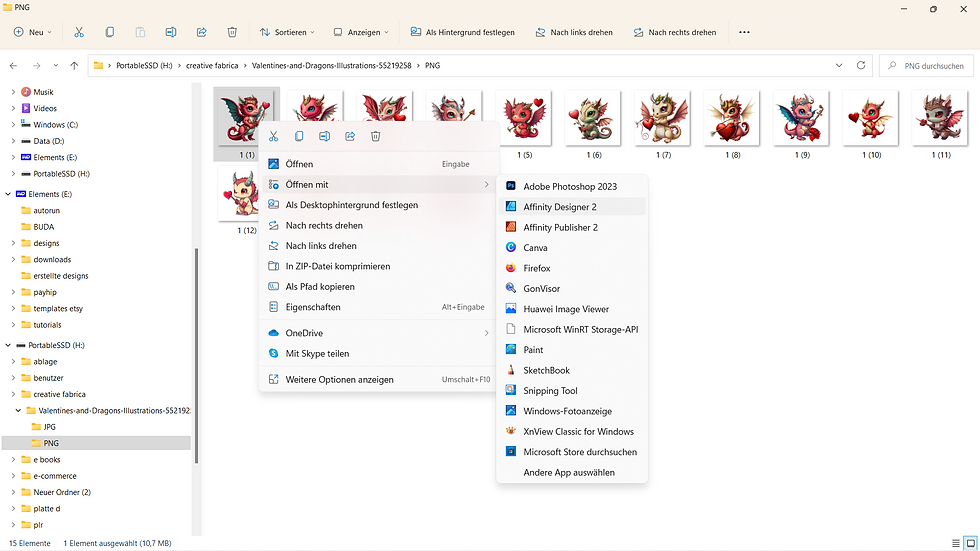Viewport: 980px width, 551px height.
Task: Click the copy icon in the context menu
Action: [299, 136]
